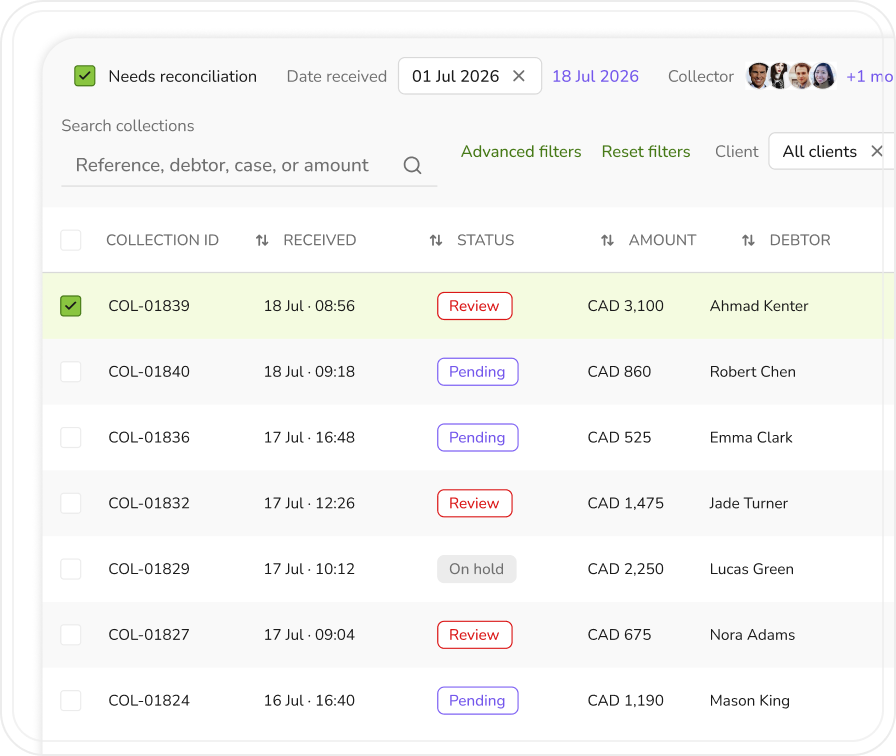Open collection COL-01824
The width and height of the screenshot is (896, 756).
(x=149, y=700)
